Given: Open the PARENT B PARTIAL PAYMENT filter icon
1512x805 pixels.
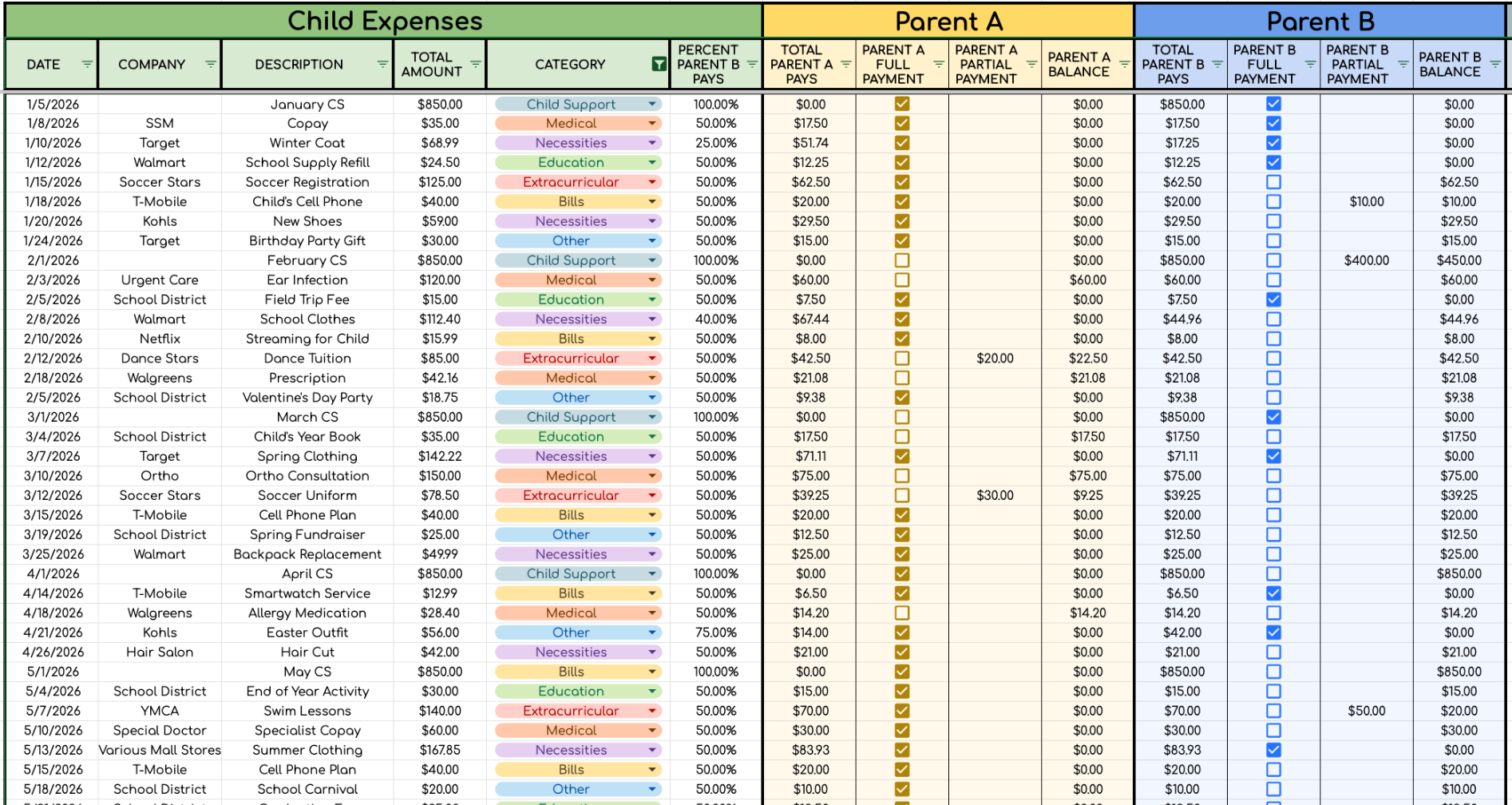Looking at the screenshot, I should 1403,64.
